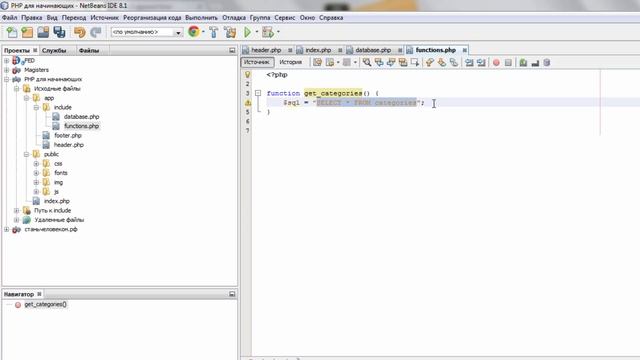
Task: Go to Next Bookmark icon
Action: (x=442, y=62)
